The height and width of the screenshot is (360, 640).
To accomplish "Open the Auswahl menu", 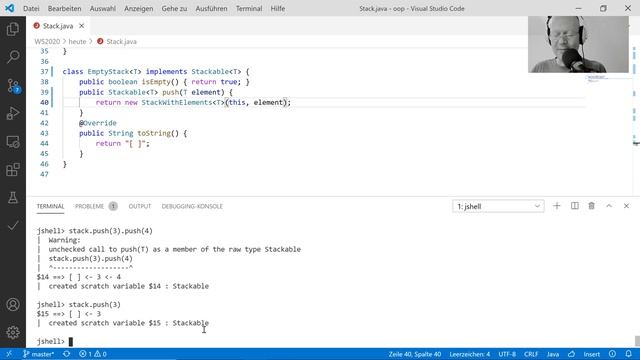I will 102,8.
